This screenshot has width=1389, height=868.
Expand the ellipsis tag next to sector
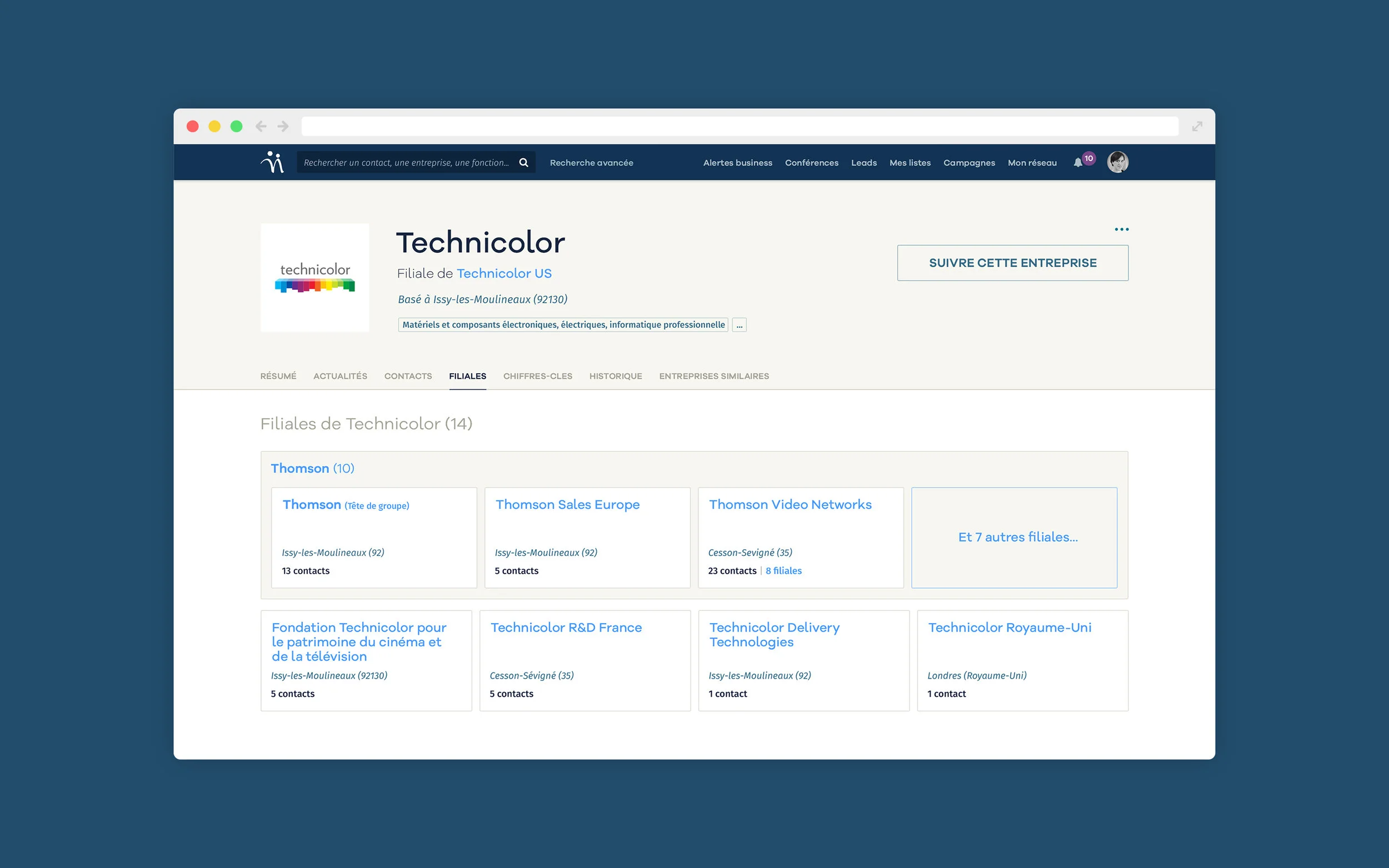click(x=739, y=325)
